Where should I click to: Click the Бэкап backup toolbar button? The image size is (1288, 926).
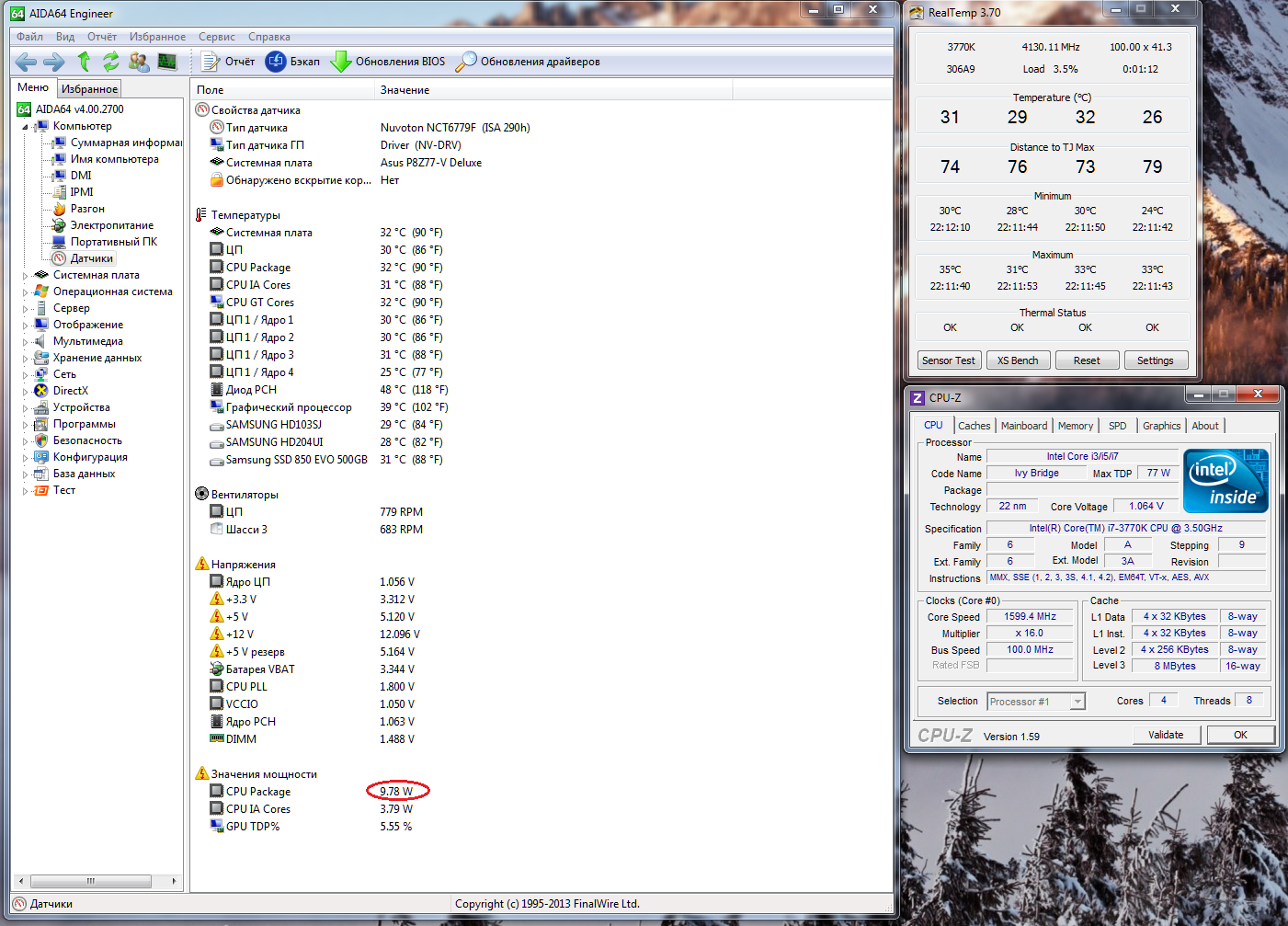pos(293,62)
